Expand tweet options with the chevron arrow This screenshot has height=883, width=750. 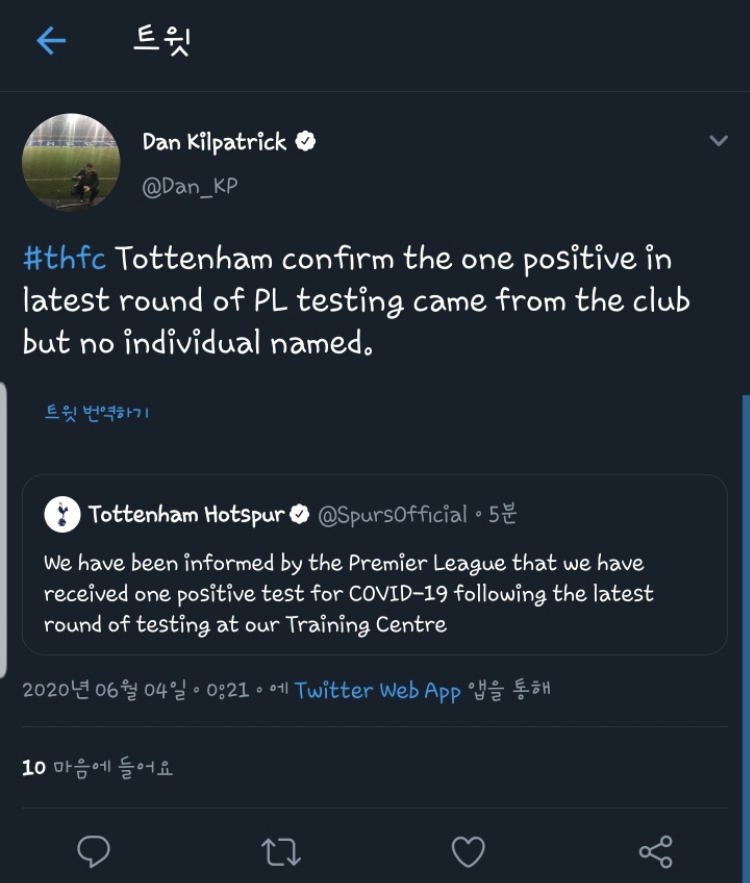pyautogui.click(x=718, y=141)
